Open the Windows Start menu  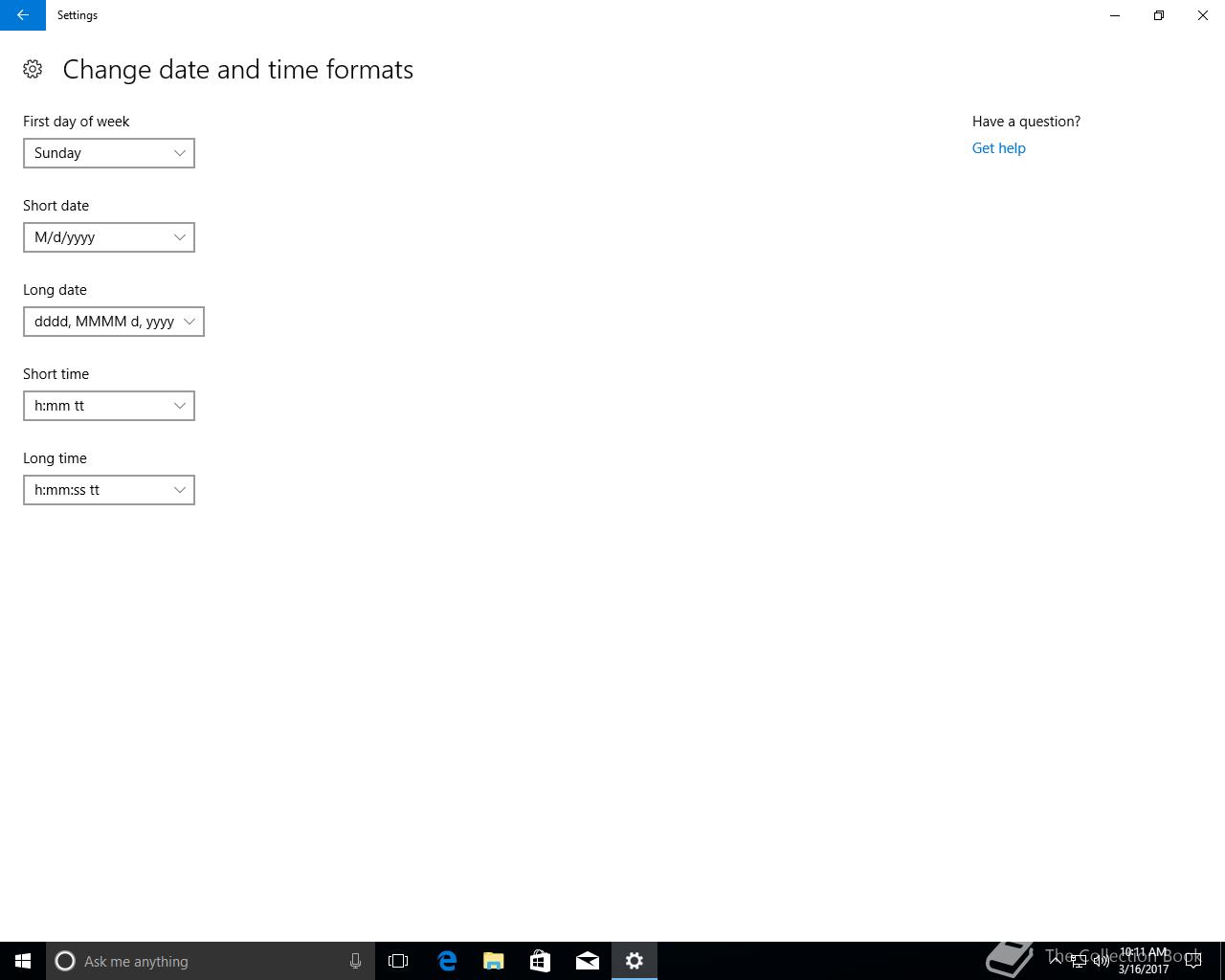23,961
